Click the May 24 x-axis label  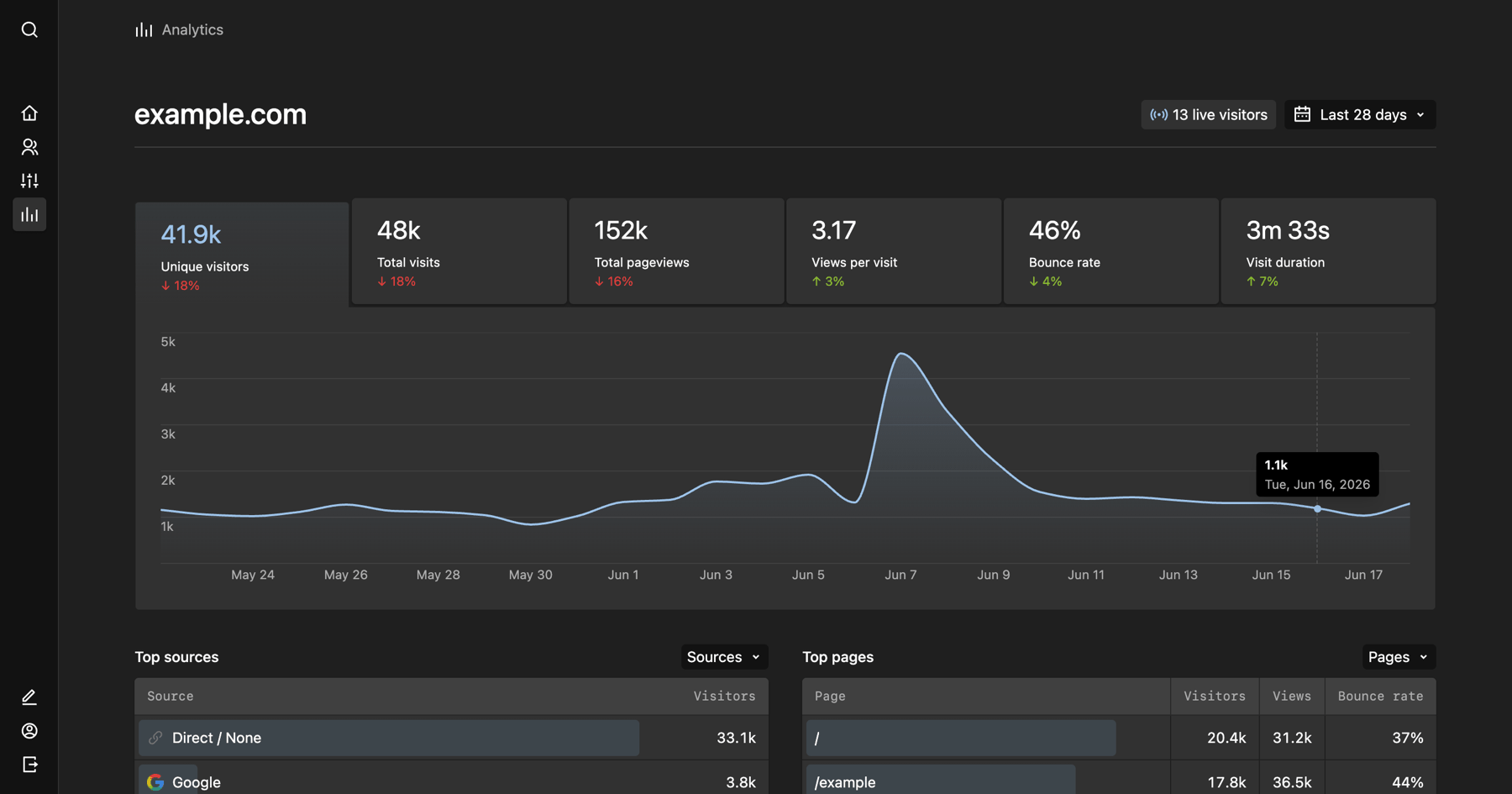[253, 575]
